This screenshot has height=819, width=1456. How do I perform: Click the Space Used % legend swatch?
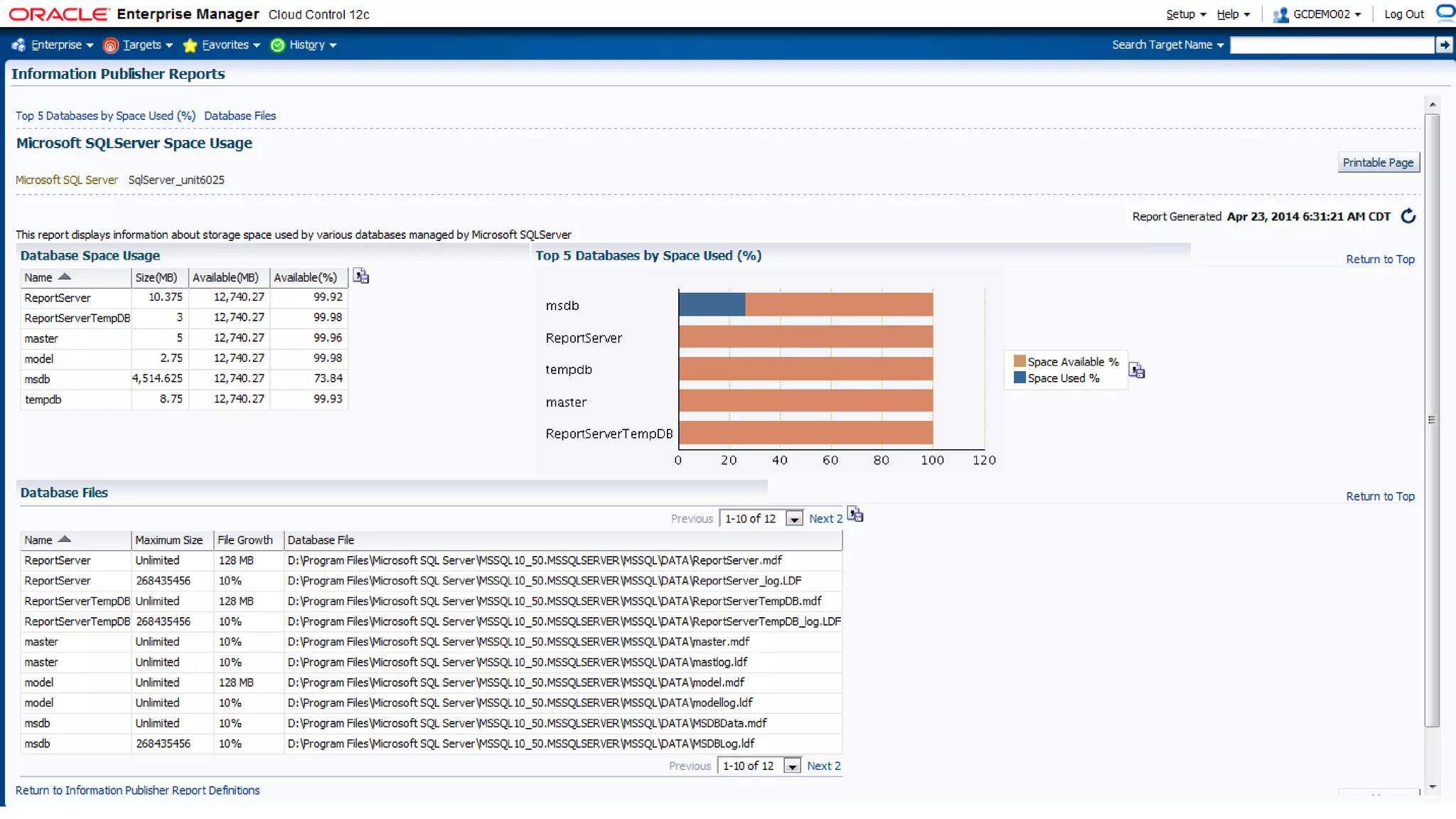(1019, 378)
